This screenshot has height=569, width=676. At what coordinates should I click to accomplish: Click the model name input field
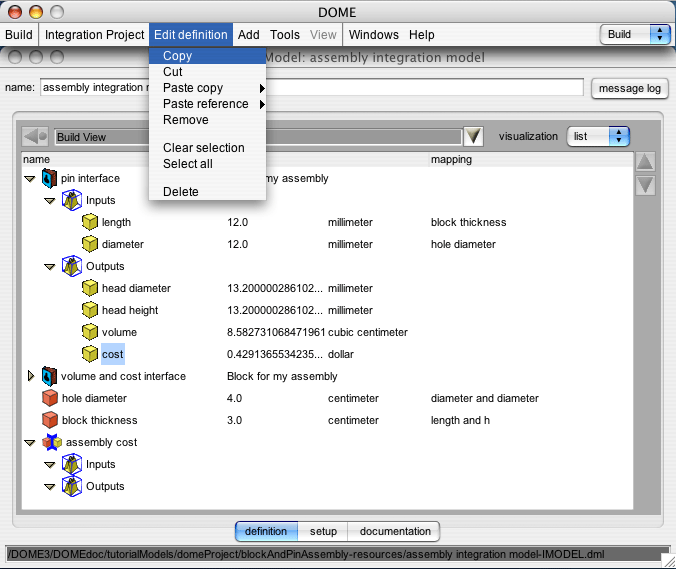[x=312, y=88]
